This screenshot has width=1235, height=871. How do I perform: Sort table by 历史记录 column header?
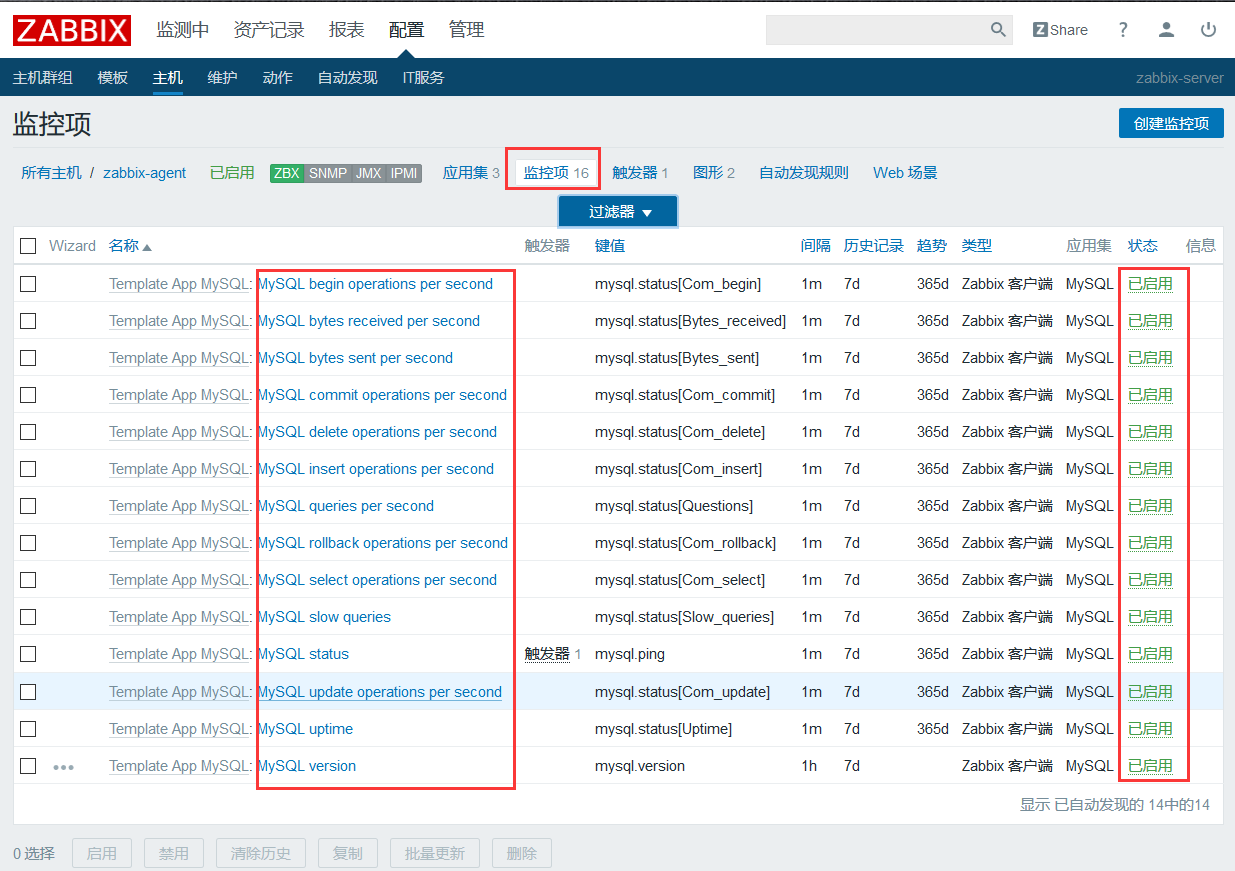(874, 246)
